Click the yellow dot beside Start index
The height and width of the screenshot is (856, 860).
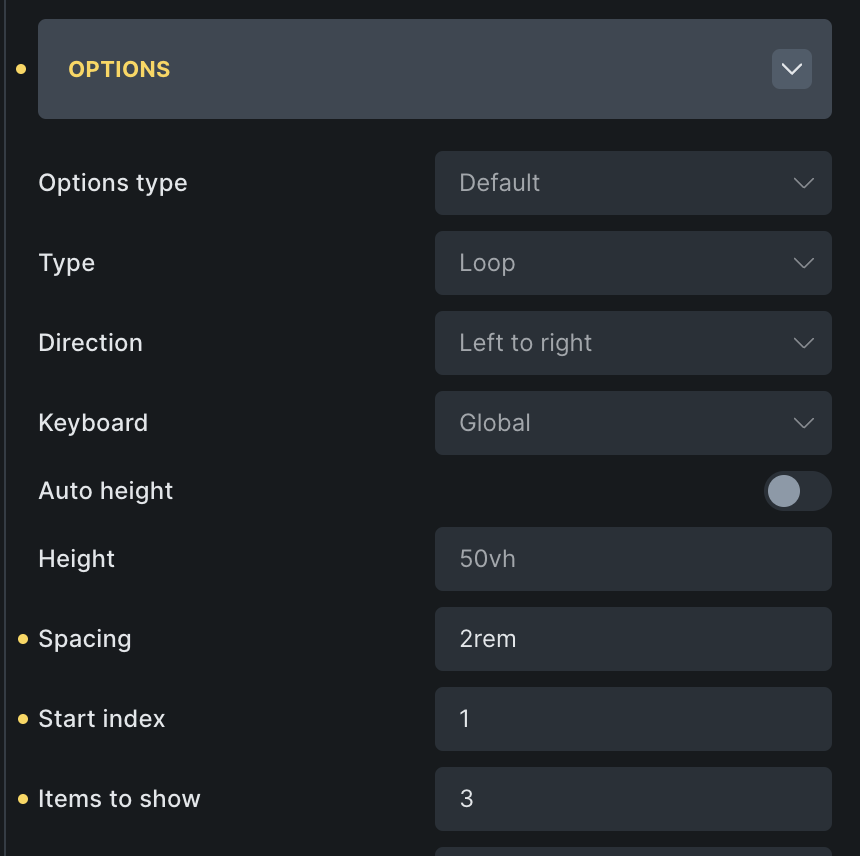click(x=23, y=719)
